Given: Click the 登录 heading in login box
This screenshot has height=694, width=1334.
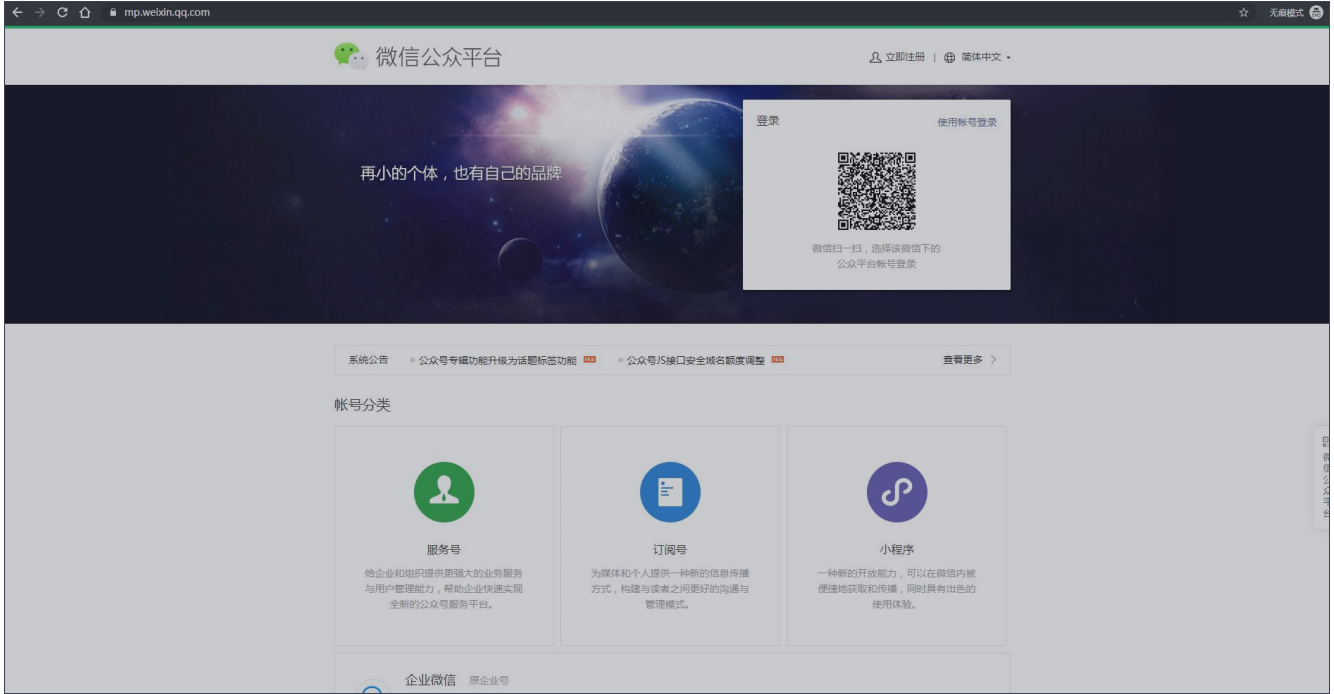Looking at the screenshot, I should (x=768, y=121).
